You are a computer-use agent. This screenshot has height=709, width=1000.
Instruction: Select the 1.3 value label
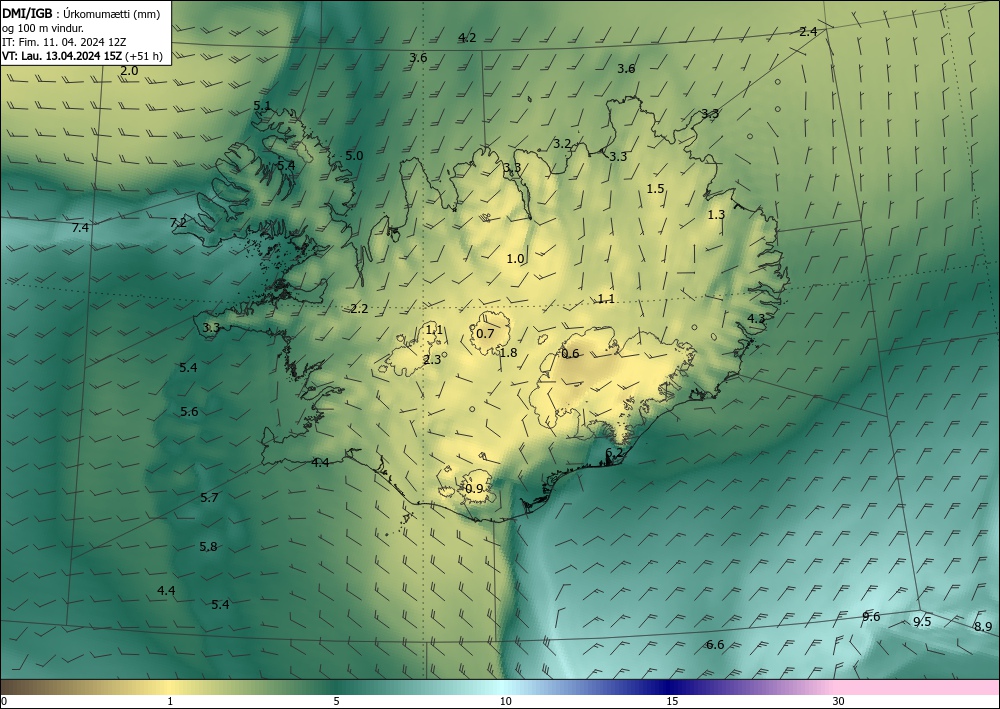716,215
